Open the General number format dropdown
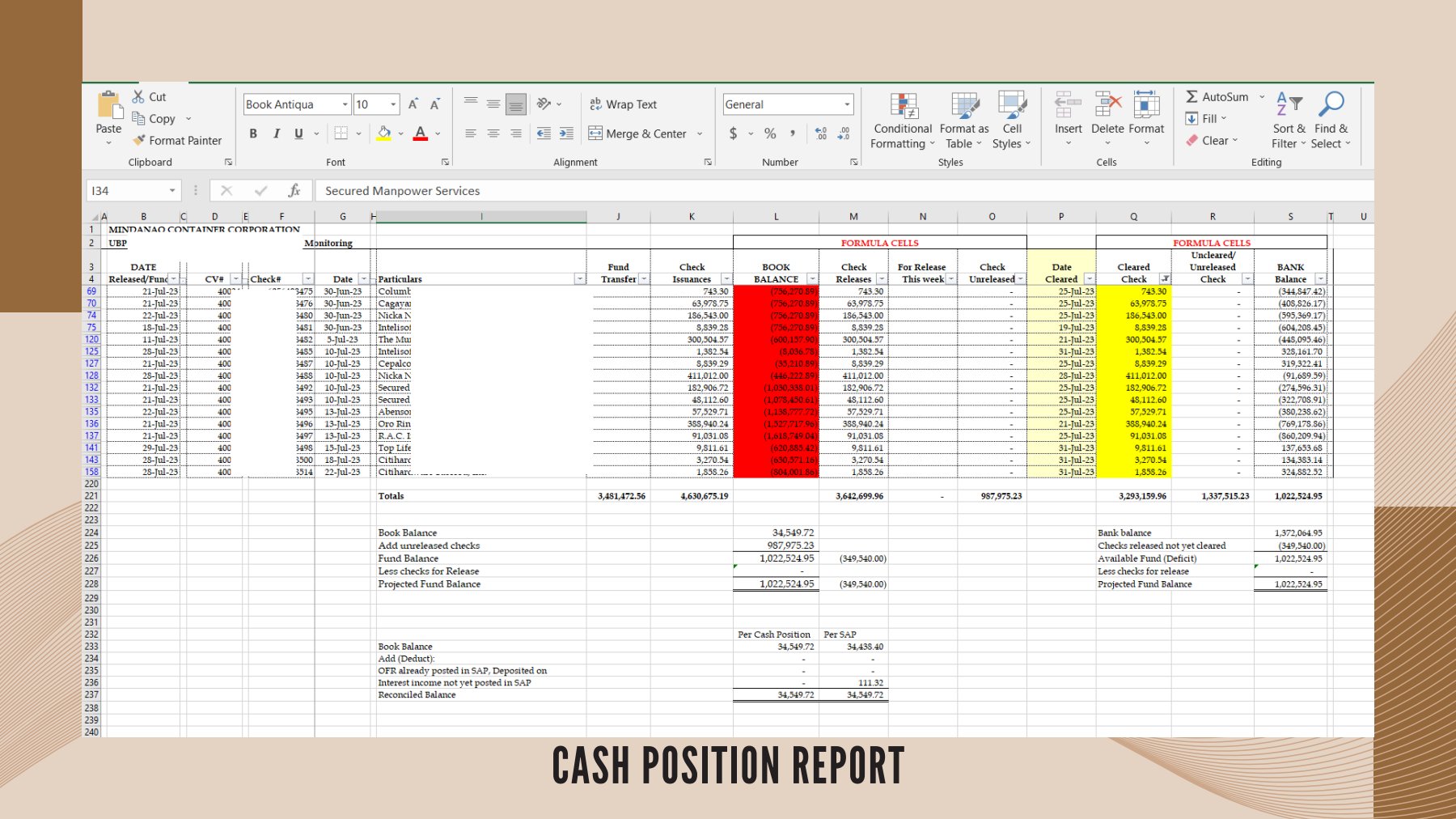This screenshot has width=1456, height=819. pyautogui.click(x=847, y=104)
